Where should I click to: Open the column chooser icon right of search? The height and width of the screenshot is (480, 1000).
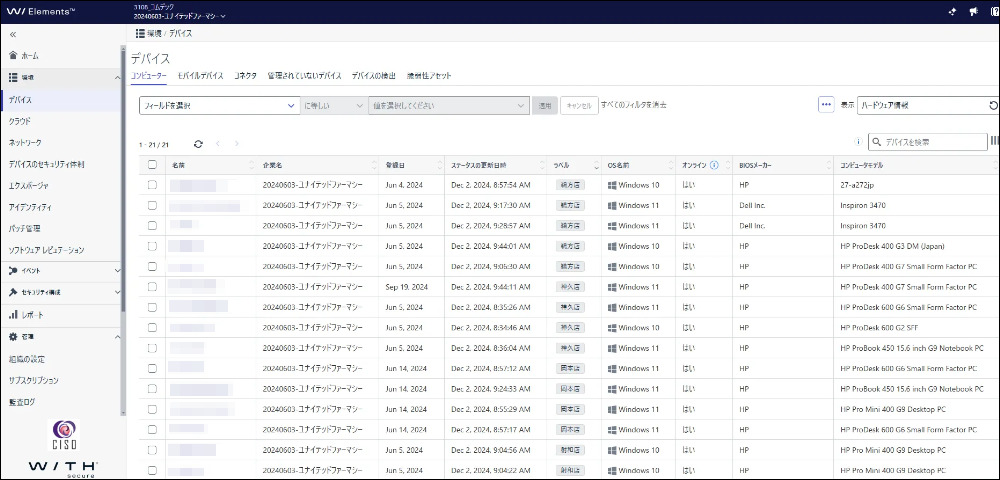point(994,142)
